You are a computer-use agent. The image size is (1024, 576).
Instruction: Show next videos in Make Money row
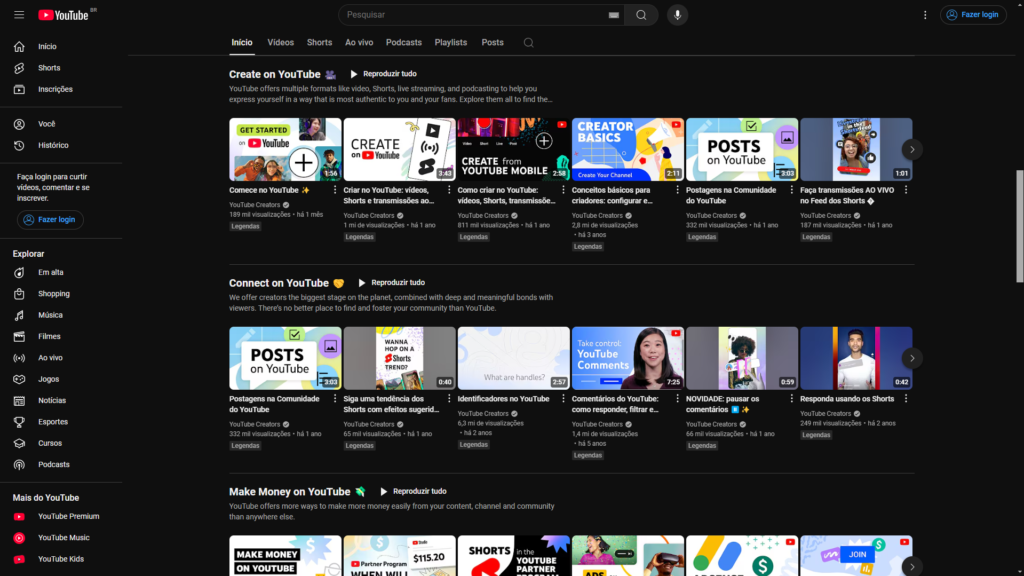click(912, 566)
